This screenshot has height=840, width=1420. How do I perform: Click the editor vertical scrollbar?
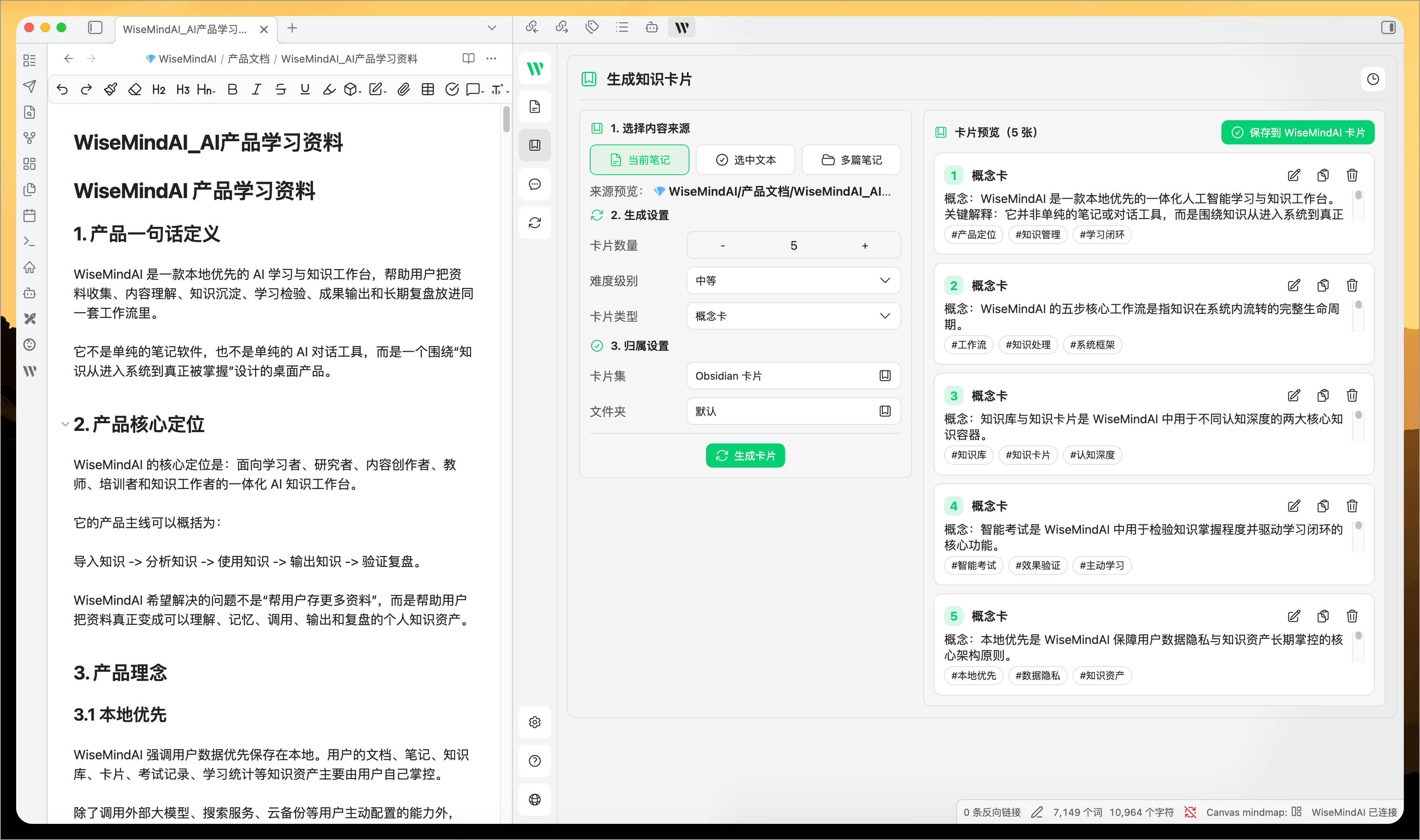click(x=506, y=119)
